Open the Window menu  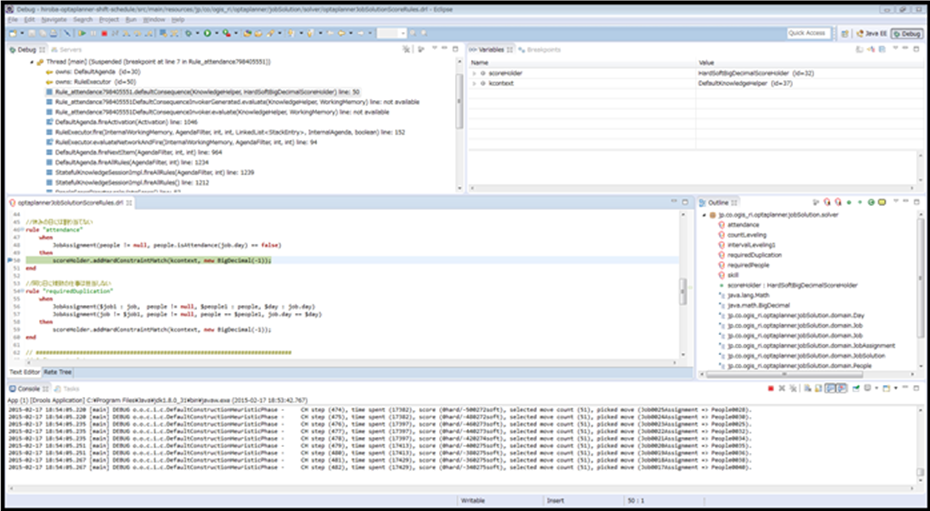154,20
